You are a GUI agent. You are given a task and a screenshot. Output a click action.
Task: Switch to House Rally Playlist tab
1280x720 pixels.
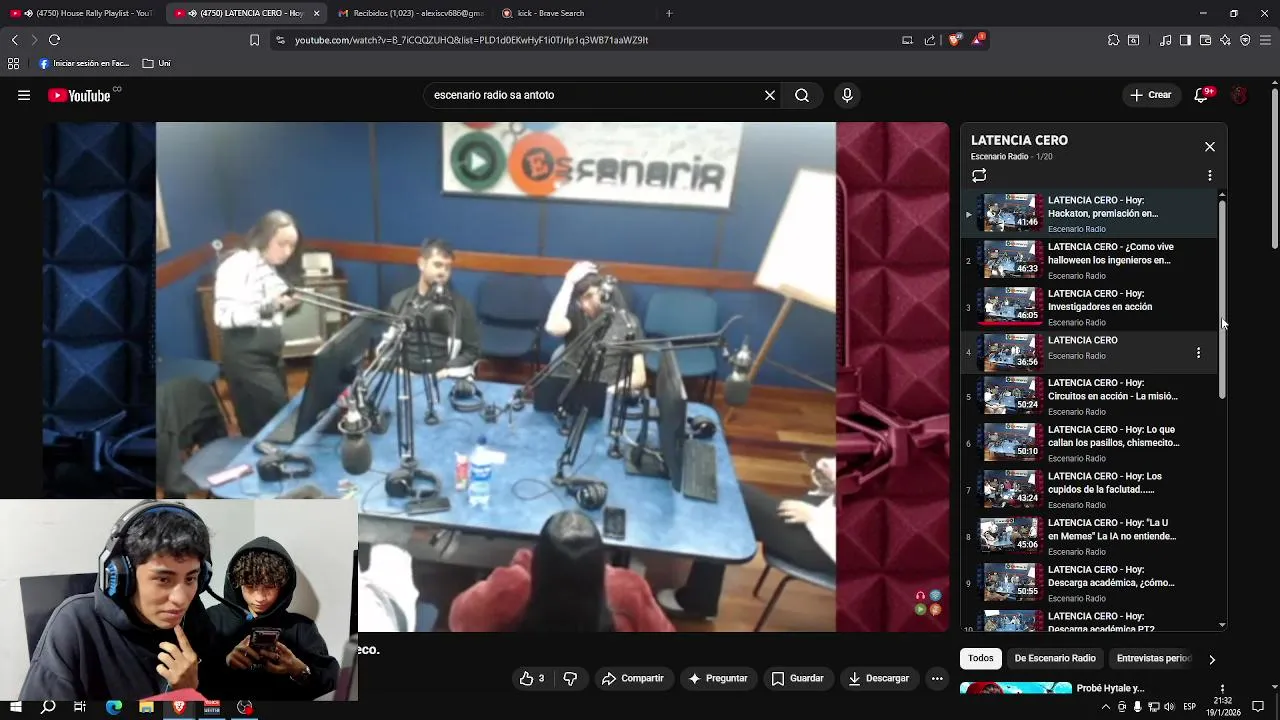[80, 13]
